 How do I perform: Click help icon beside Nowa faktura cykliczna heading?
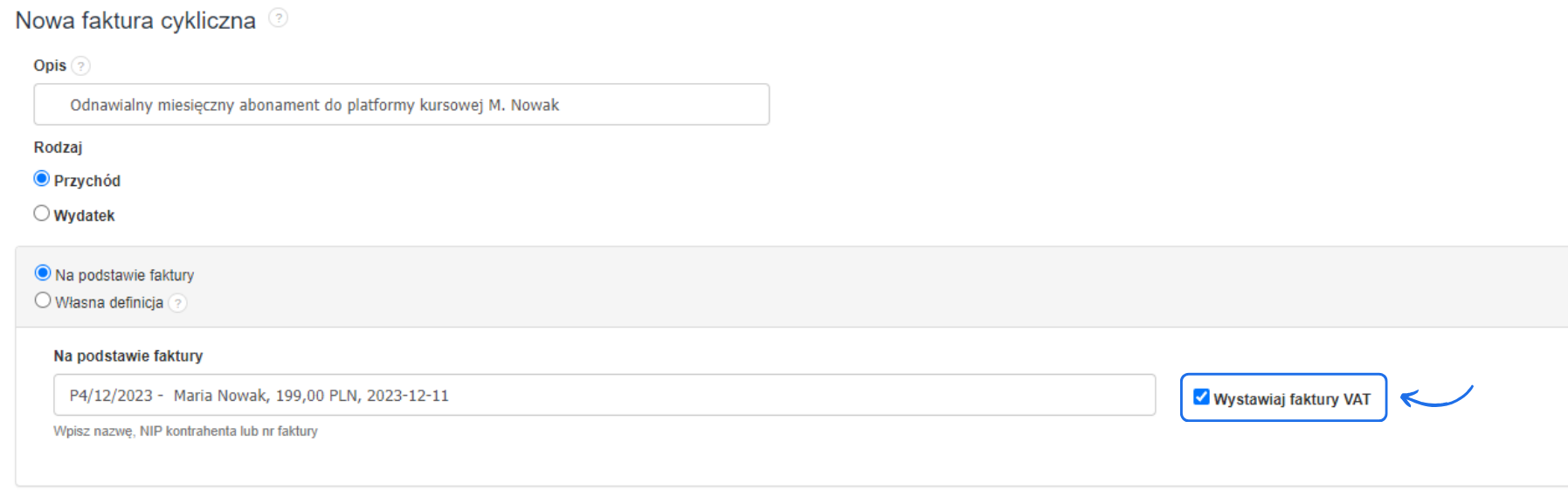pos(278,17)
